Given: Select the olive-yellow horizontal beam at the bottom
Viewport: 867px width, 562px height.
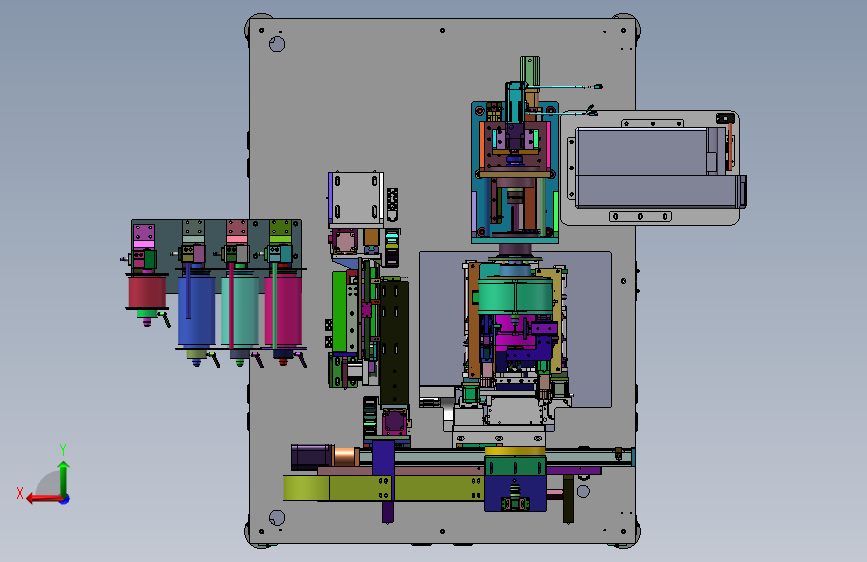Looking at the screenshot, I should pyautogui.click(x=384, y=488).
